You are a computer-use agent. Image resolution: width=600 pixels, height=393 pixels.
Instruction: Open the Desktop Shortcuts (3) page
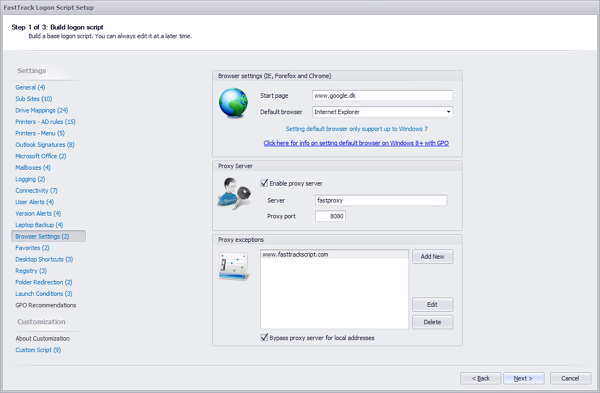click(x=44, y=259)
